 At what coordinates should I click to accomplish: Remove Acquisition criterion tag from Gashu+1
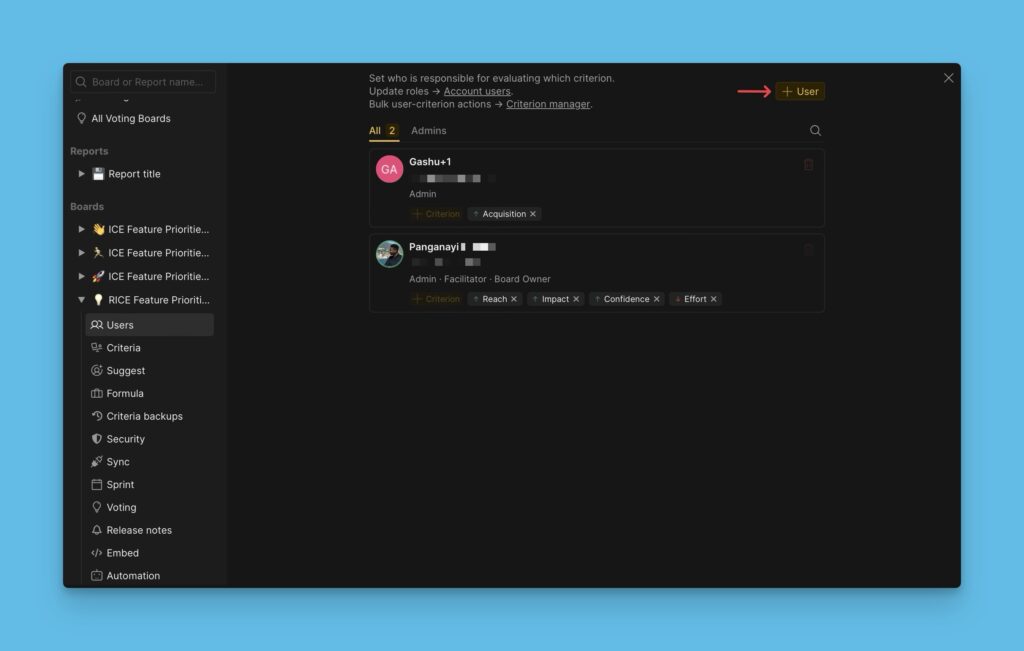[533, 214]
